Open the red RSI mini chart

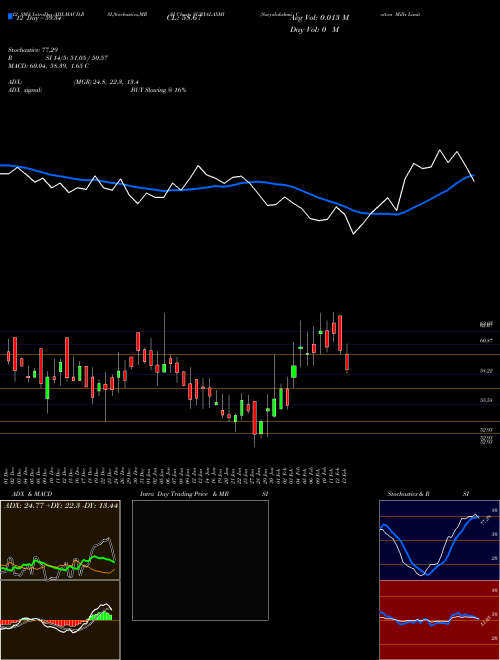[x=439, y=620]
